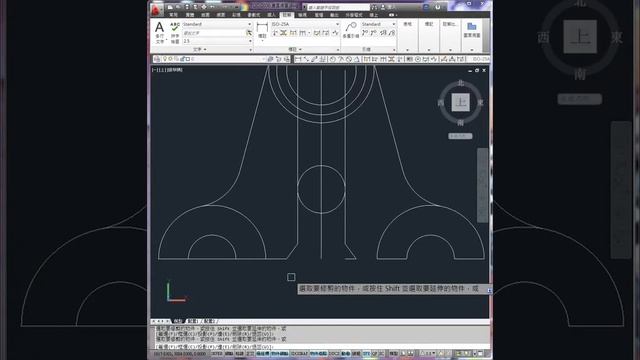640x360 pixels.
Task: Click the 西 direction on the ViewCube compass
Action: coord(441,102)
